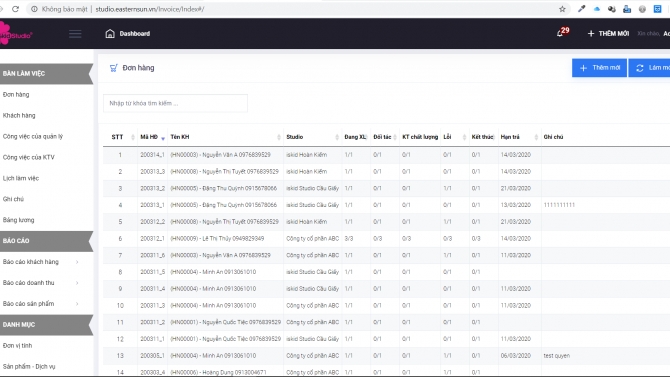Sort table by Lỗi column
Image resolution: width=670 pixels, height=377 pixels.
tap(454, 137)
